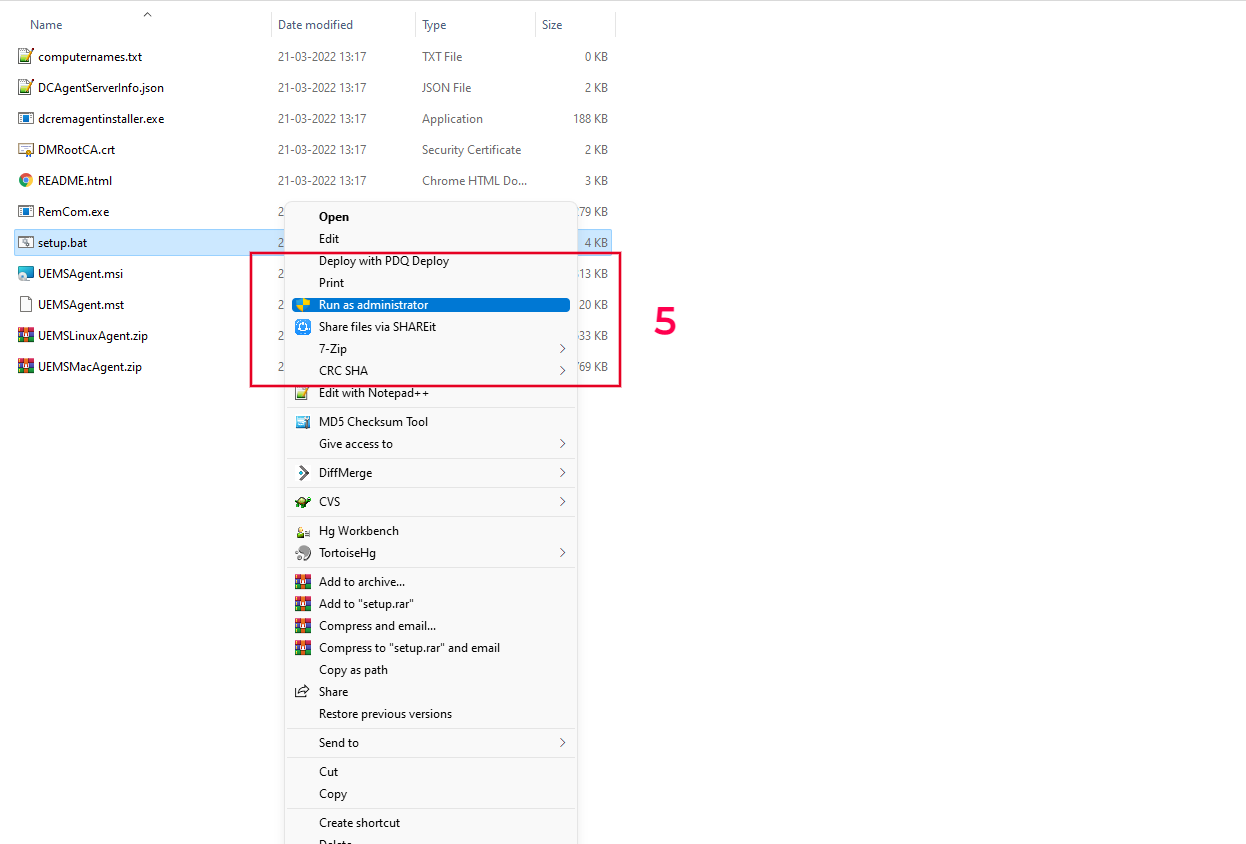The height and width of the screenshot is (844, 1246).
Task: Click the Security Certificate type cell
Action: [x=471, y=150]
